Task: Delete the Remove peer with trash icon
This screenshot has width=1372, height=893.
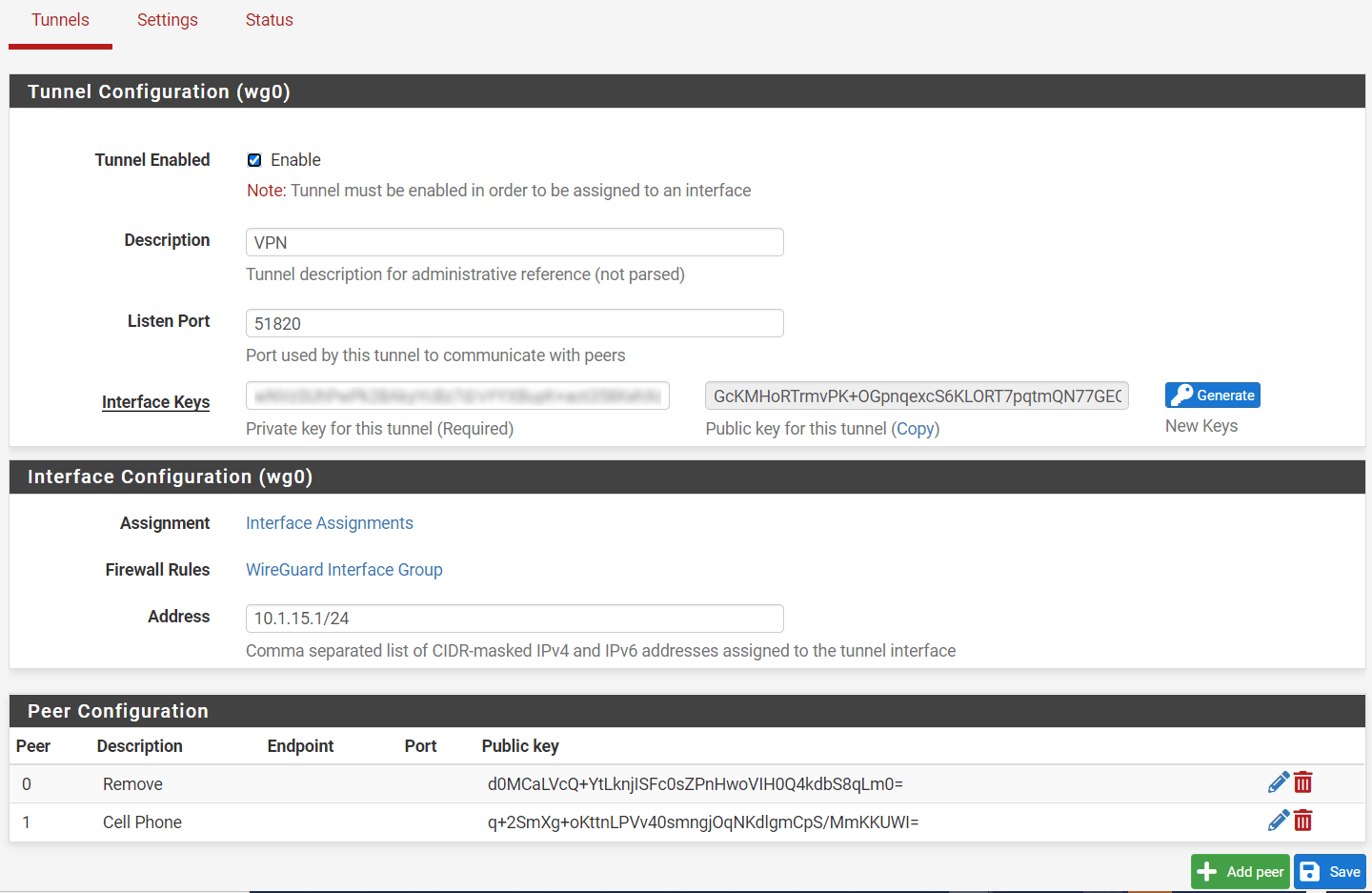Action: (x=1303, y=782)
